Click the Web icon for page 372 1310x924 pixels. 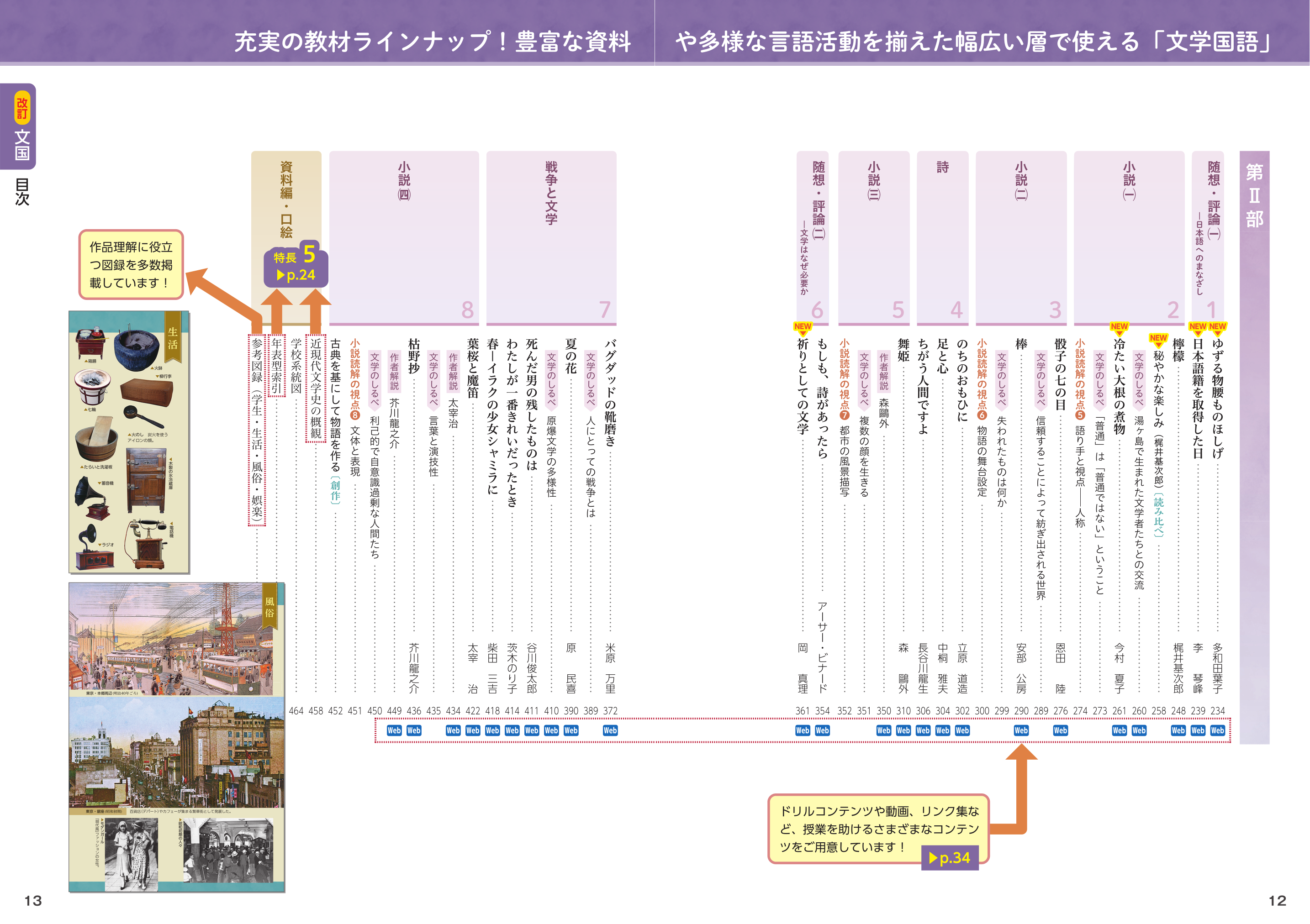pyautogui.click(x=610, y=730)
